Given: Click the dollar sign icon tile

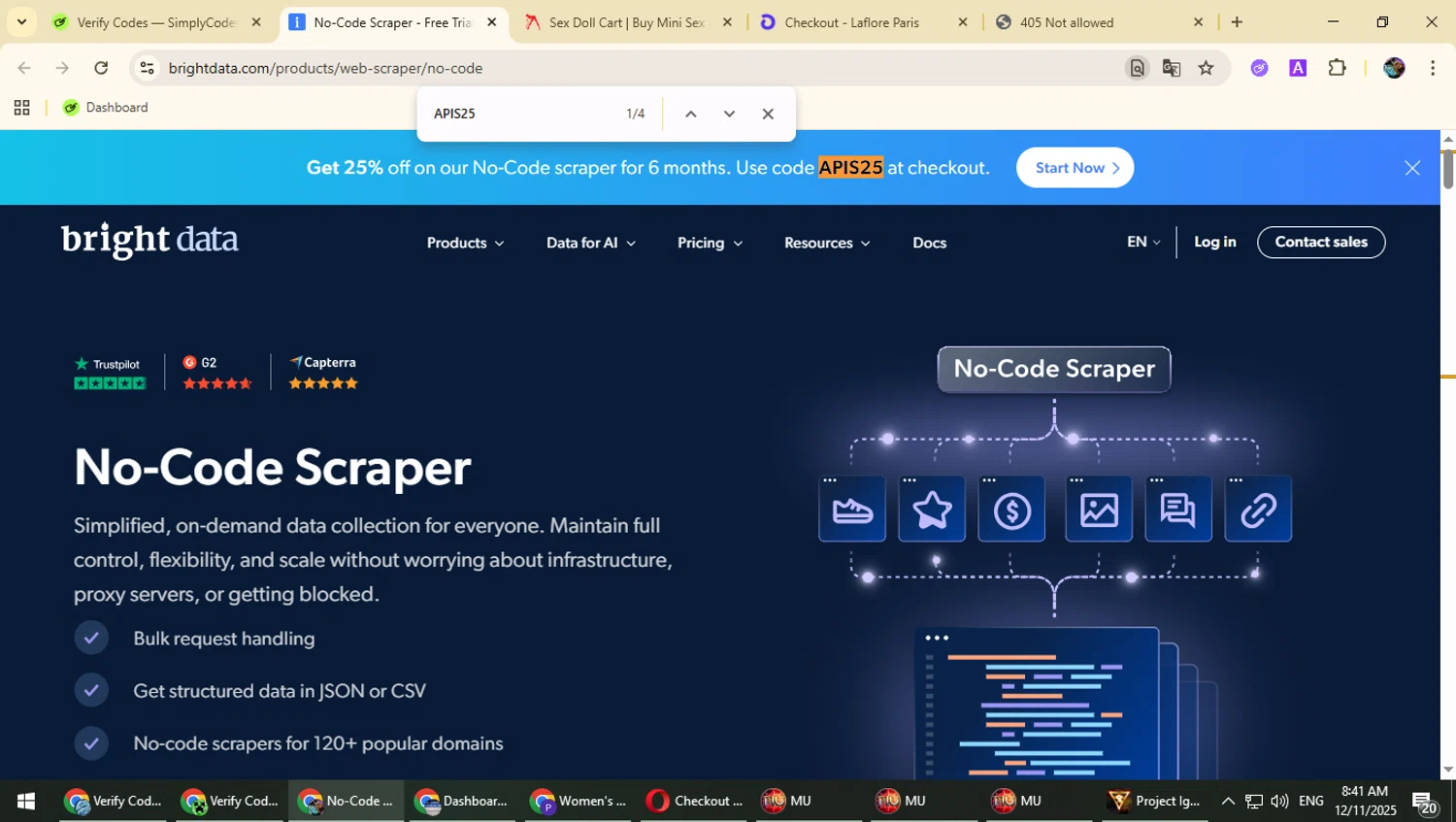Looking at the screenshot, I should pos(1011,509).
